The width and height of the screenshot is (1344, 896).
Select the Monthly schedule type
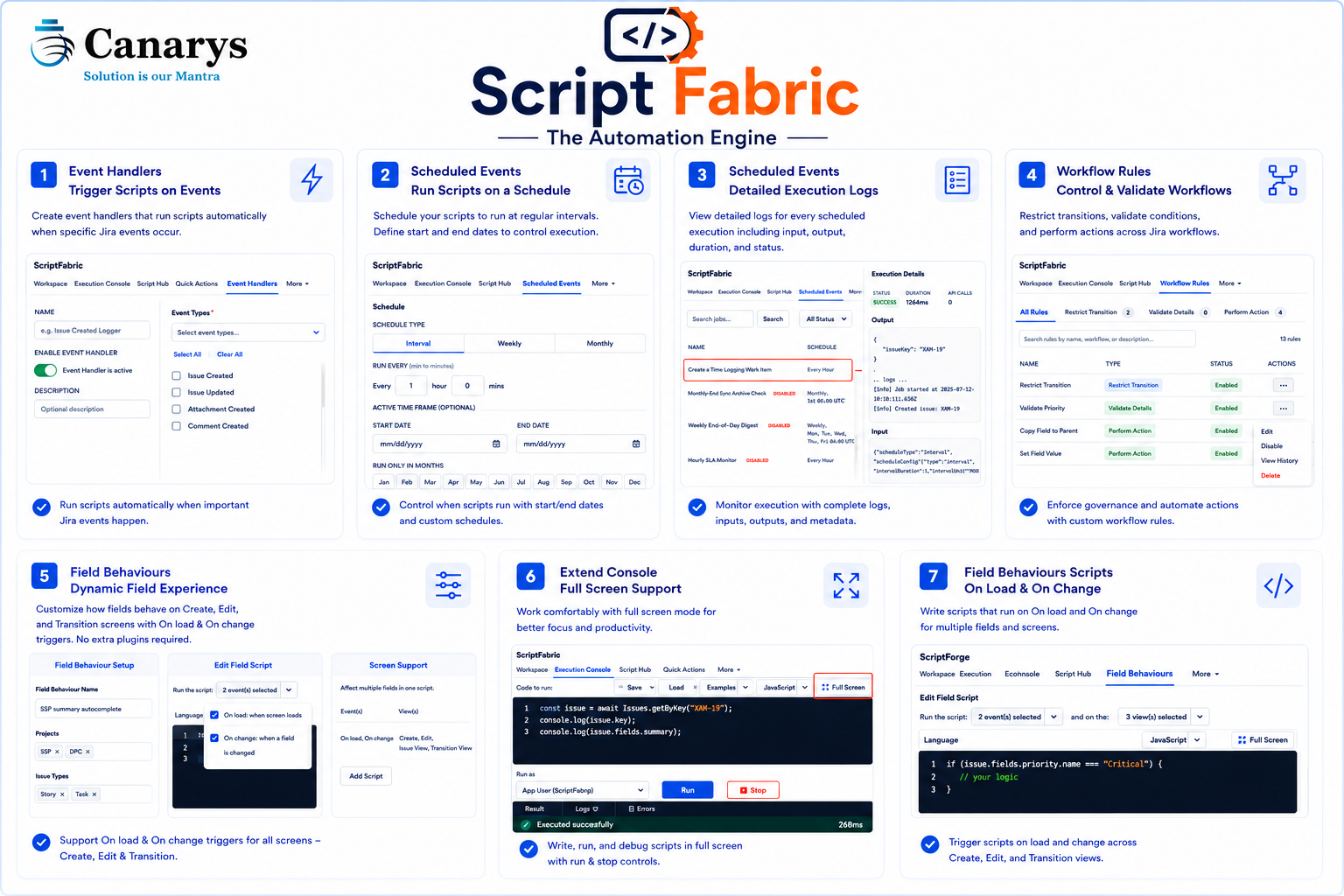point(599,343)
